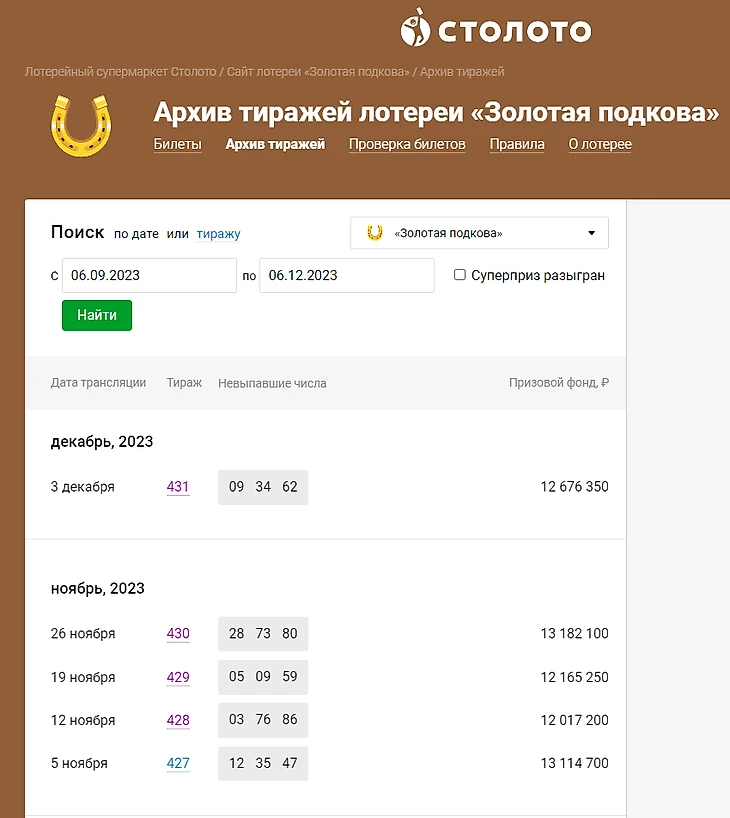Switch search mode to «тиражу»
Screen dimensions: 730x818
tap(218, 234)
